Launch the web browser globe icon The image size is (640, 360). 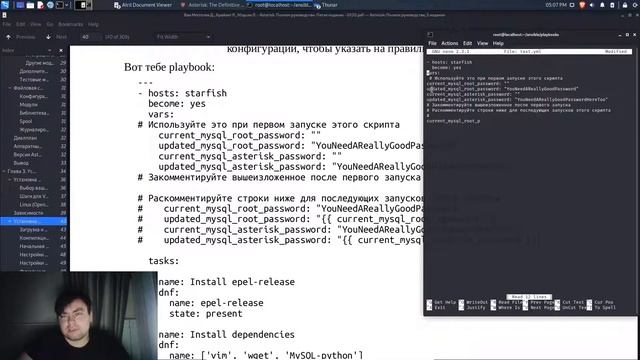(x=50, y=5)
